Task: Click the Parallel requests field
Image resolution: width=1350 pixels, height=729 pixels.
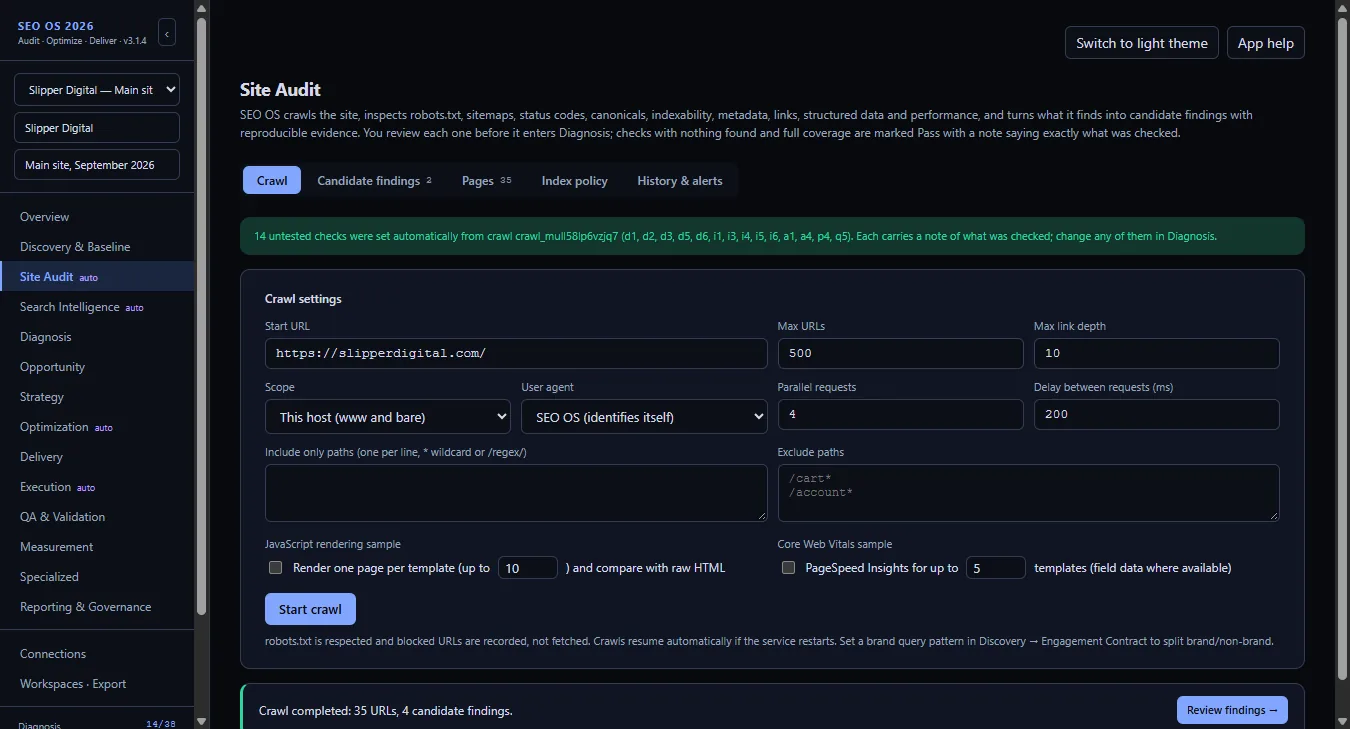Action: [900, 414]
